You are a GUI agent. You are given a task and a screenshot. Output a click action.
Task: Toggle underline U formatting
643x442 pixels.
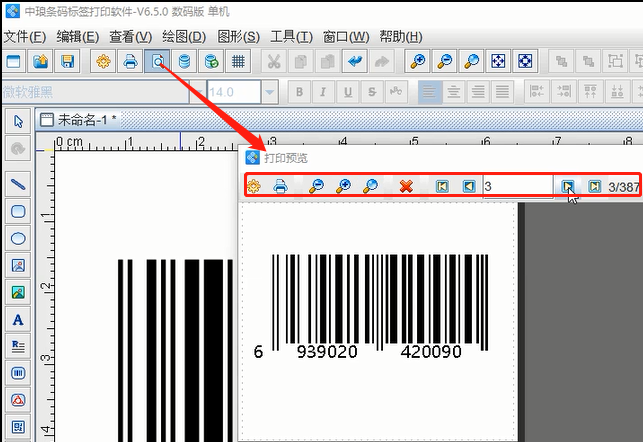tap(348, 92)
